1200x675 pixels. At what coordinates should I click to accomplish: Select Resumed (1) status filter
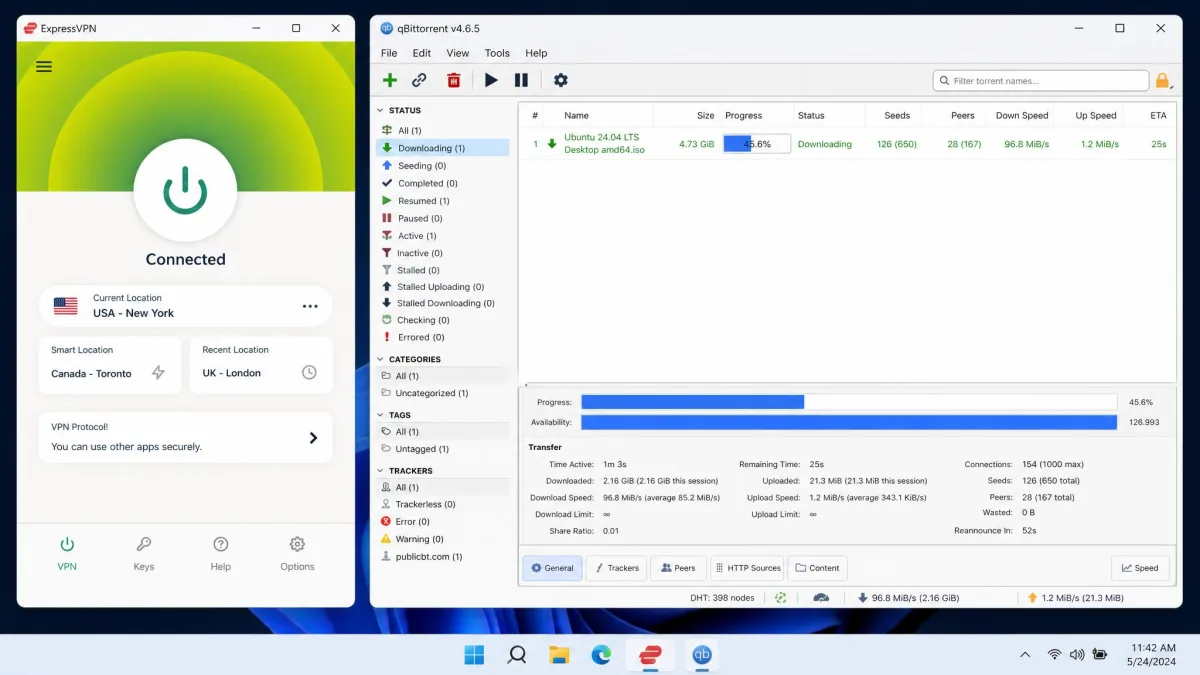pyautogui.click(x=442, y=201)
